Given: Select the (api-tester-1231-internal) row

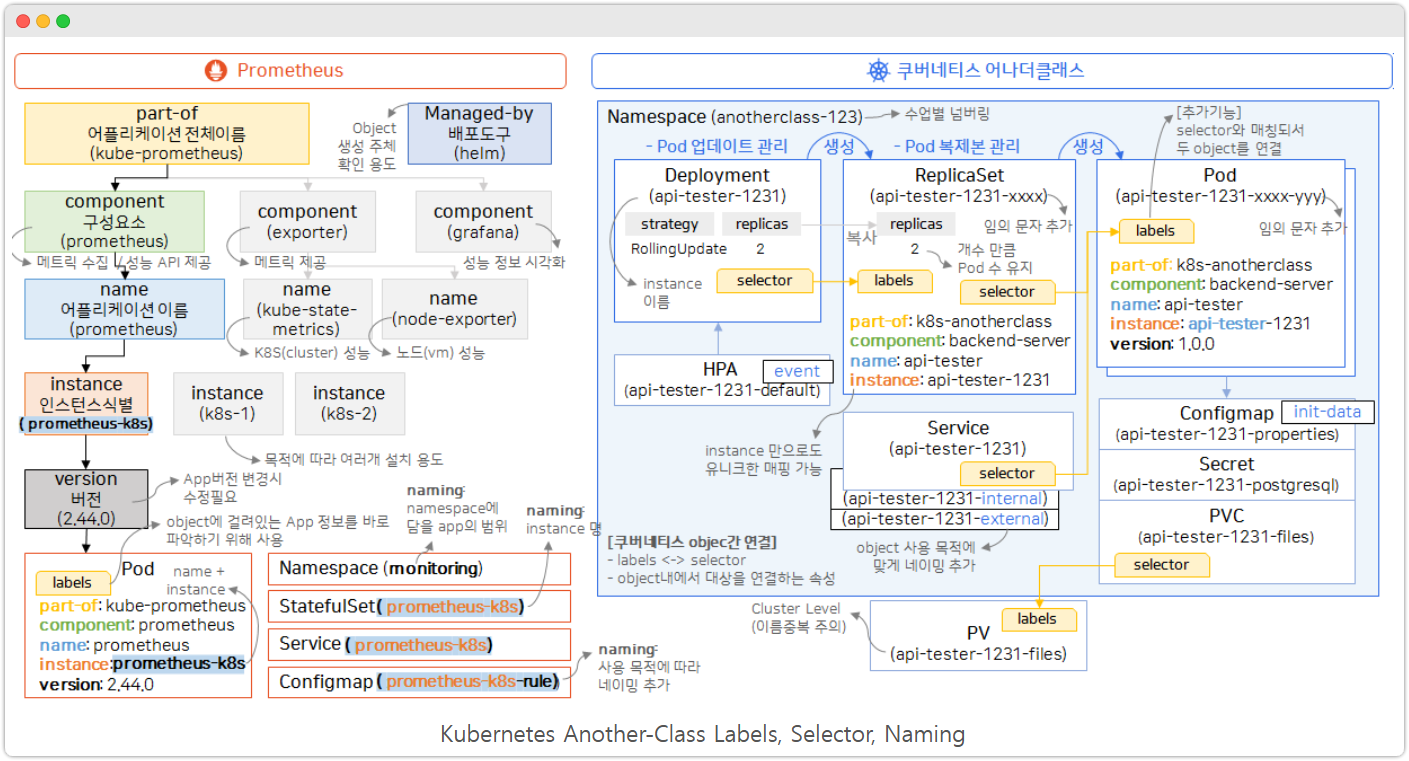Looking at the screenshot, I should [x=945, y=499].
